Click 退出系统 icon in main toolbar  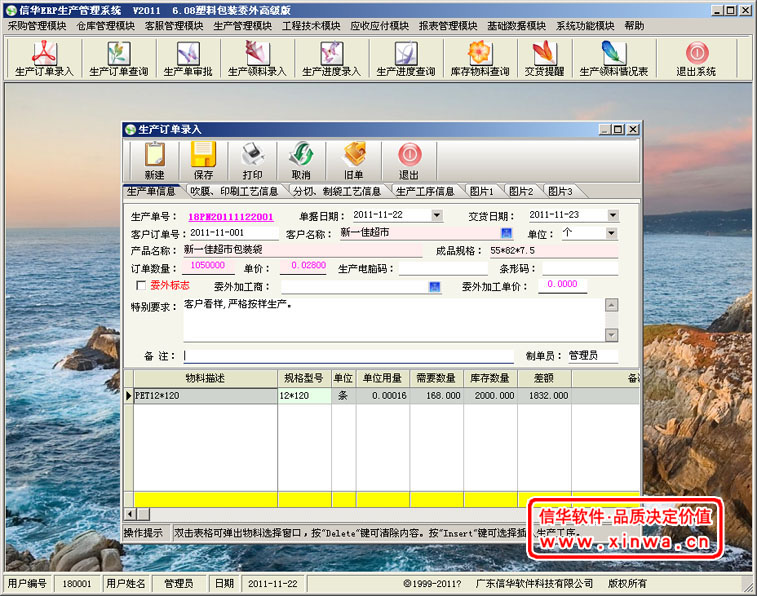click(x=696, y=59)
